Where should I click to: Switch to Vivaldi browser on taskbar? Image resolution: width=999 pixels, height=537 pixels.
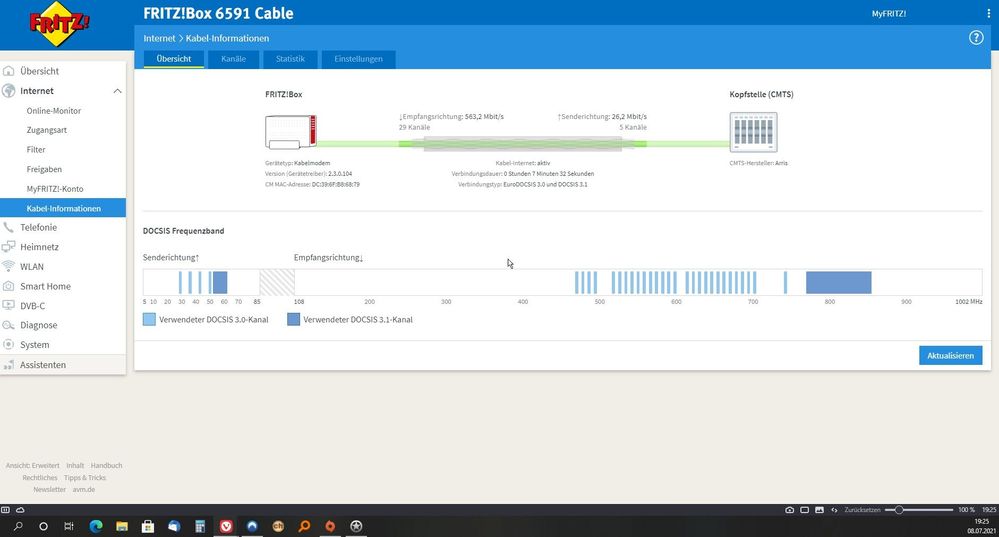click(226, 526)
